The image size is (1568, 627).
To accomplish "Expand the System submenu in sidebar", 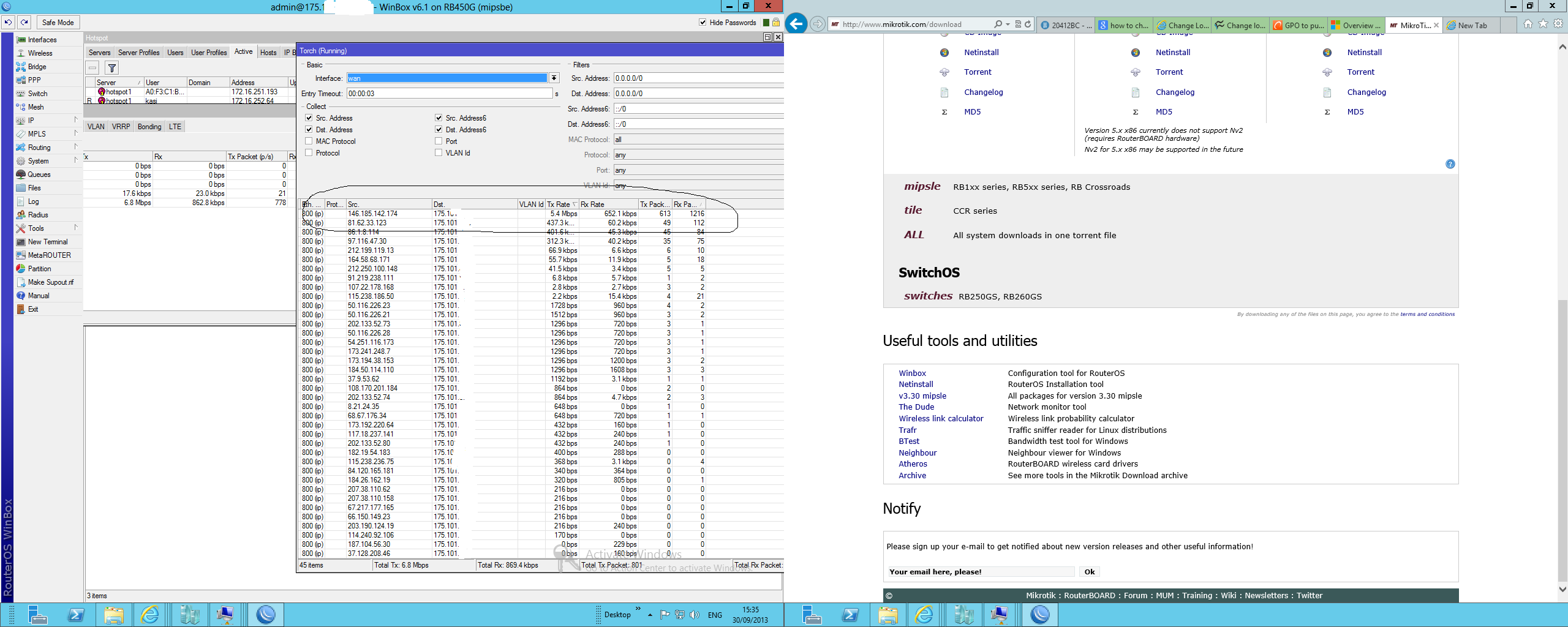I will point(76,160).
